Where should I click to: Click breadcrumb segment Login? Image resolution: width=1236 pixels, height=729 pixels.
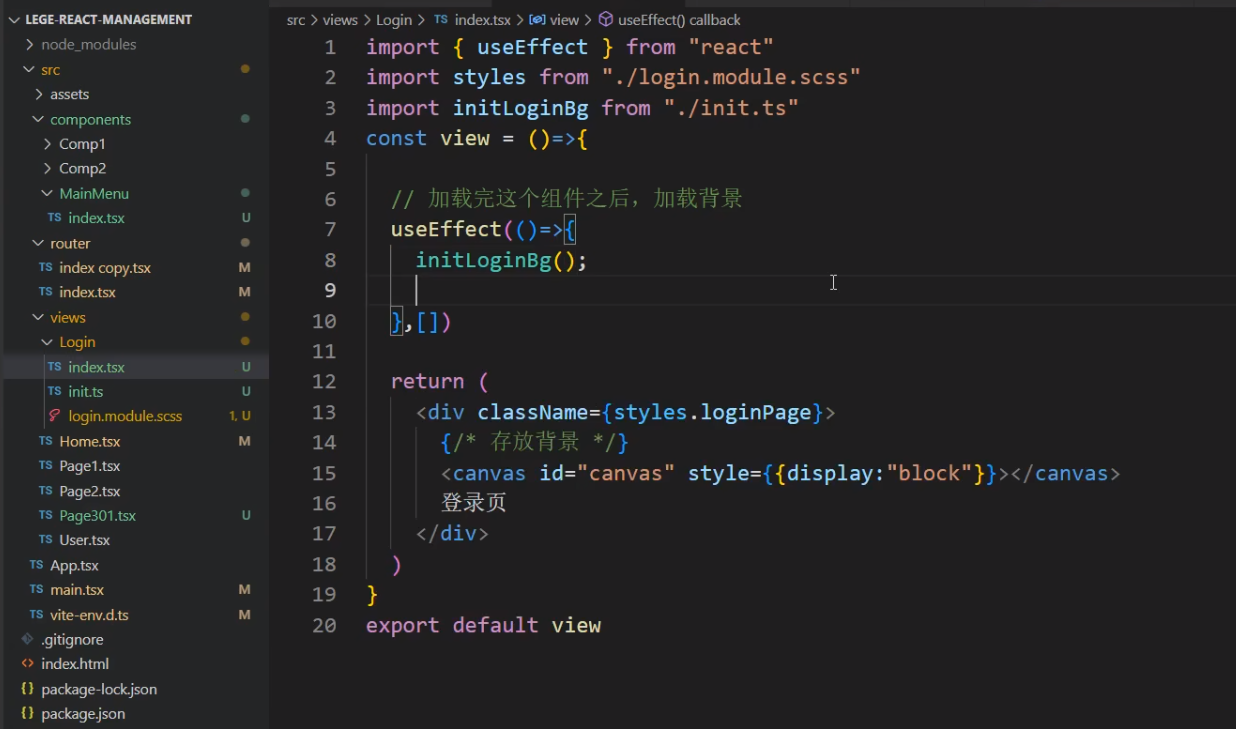pyautogui.click(x=394, y=20)
